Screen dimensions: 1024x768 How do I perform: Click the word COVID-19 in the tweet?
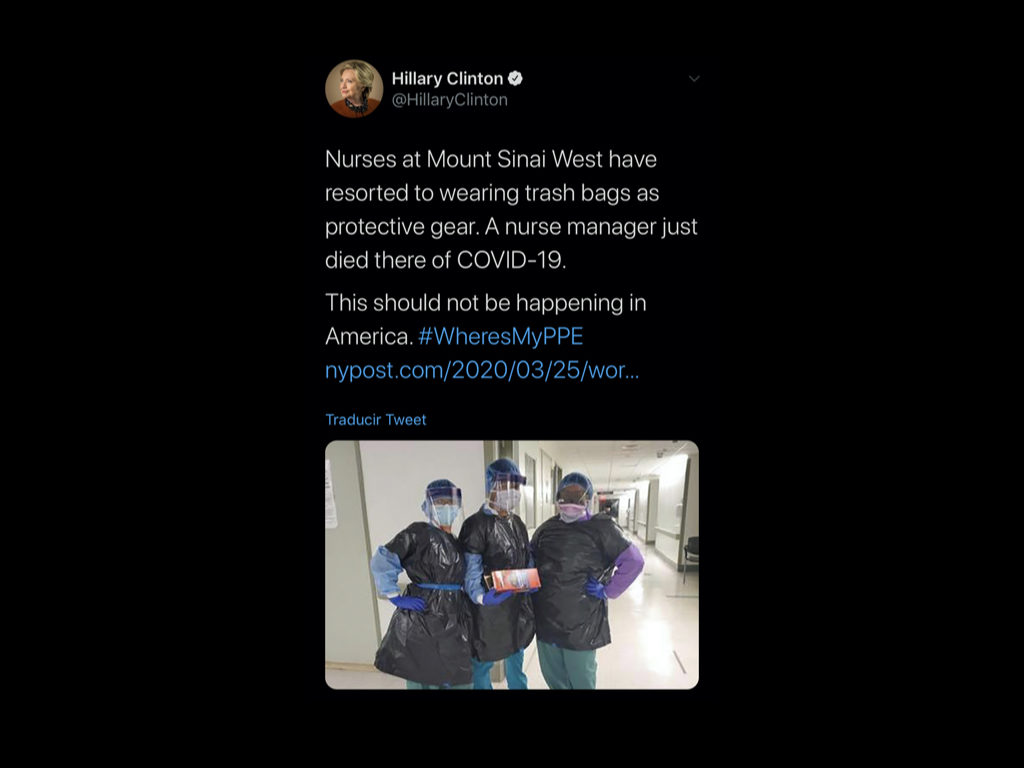509,260
